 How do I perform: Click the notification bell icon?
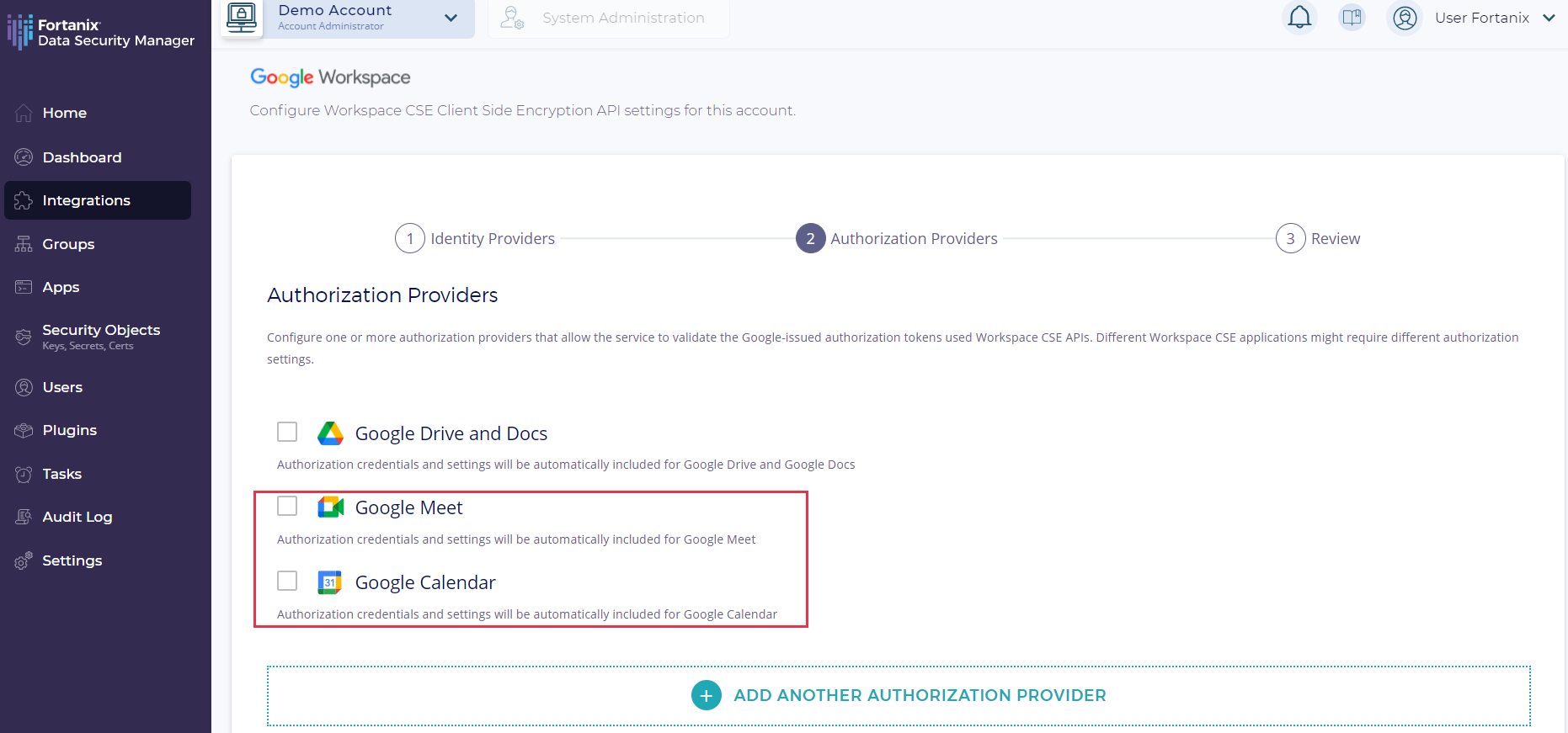point(1299,18)
